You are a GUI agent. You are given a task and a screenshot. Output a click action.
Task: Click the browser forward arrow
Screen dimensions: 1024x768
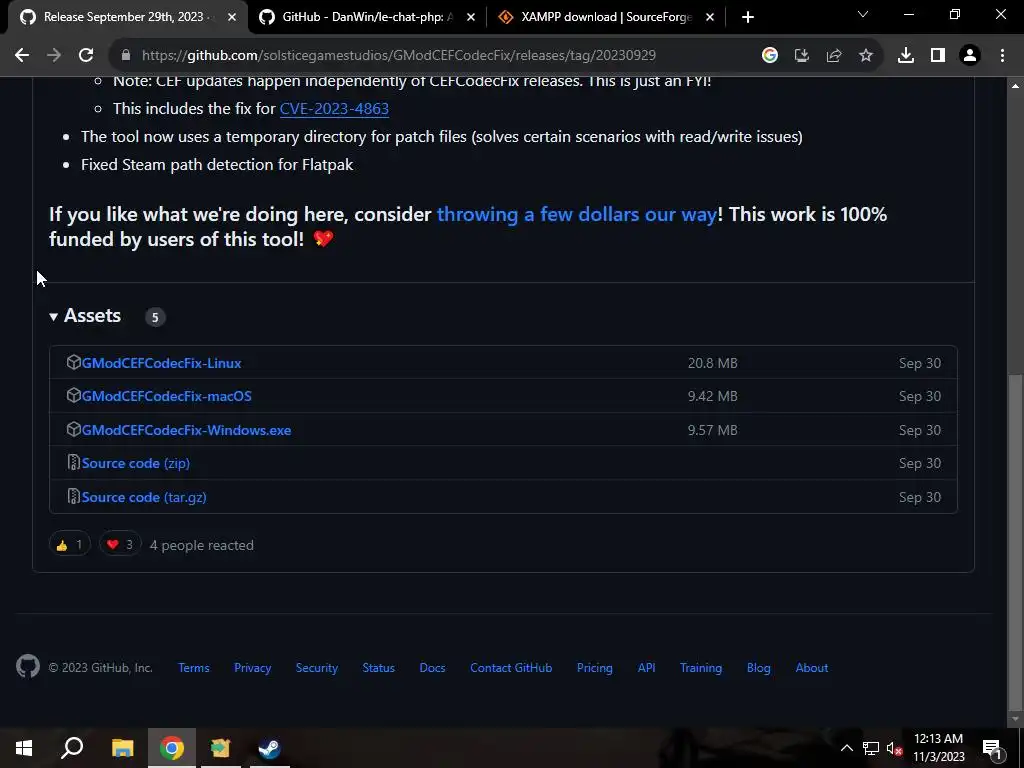coord(54,56)
